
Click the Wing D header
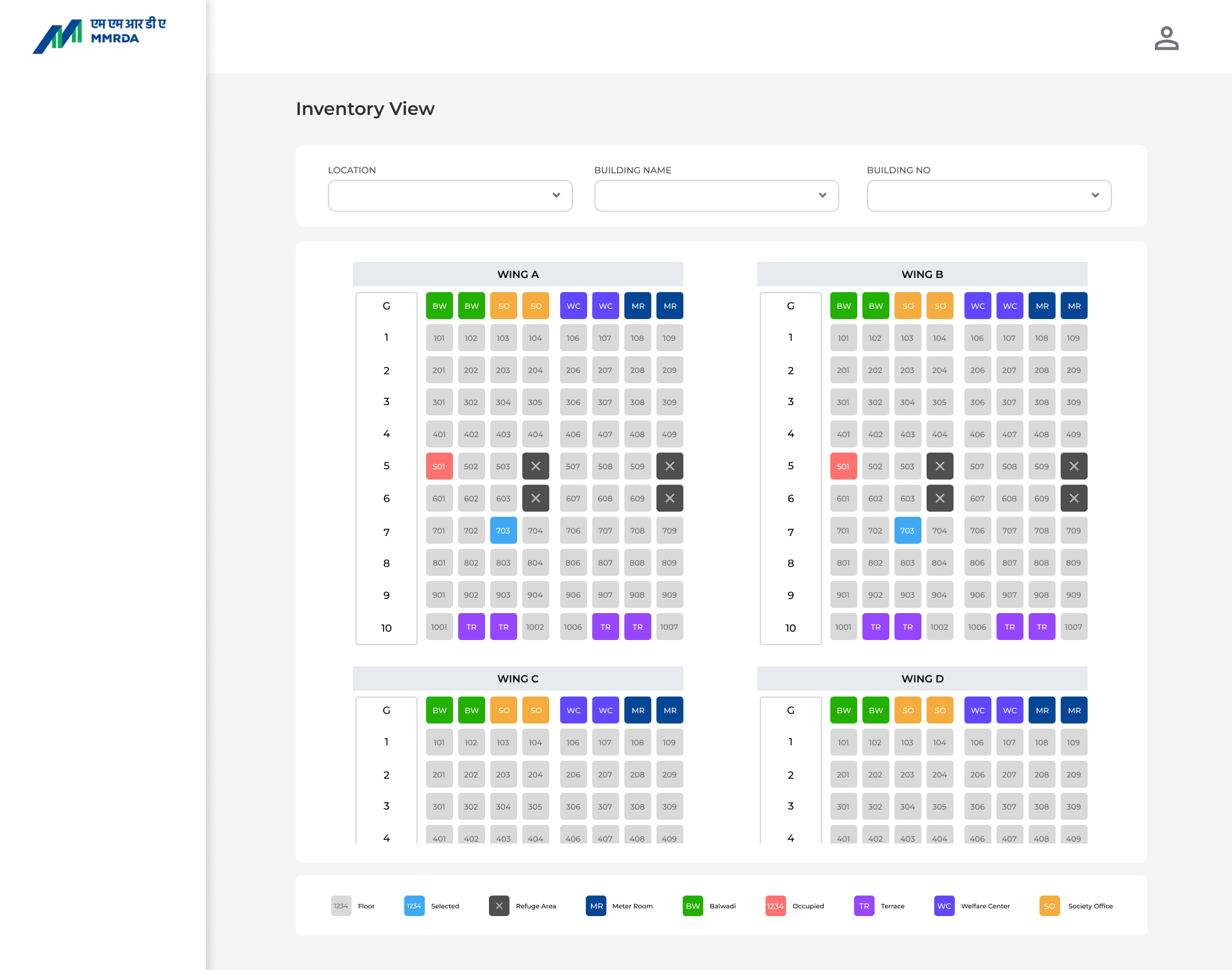(x=922, y=679)
